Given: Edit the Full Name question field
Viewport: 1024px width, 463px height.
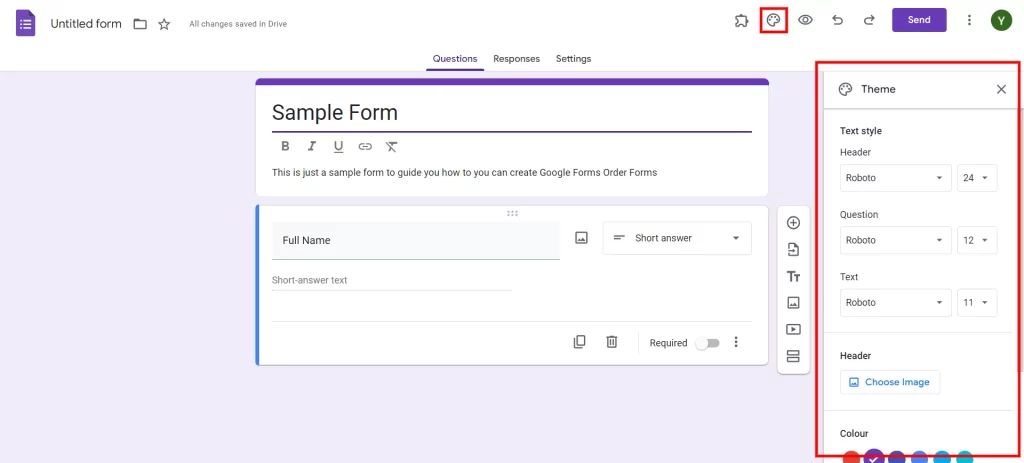Looking at the screenshot, I should point(415,240).
